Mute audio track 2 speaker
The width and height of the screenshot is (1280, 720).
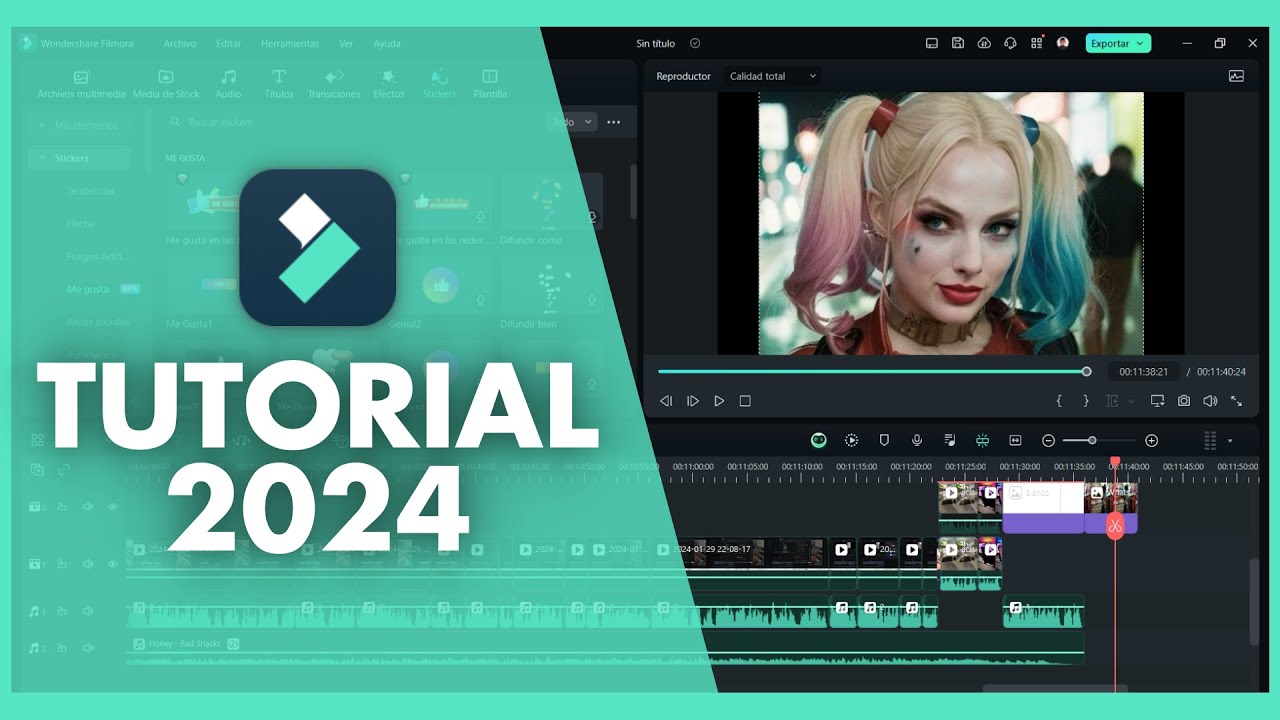tap(87, 648)
